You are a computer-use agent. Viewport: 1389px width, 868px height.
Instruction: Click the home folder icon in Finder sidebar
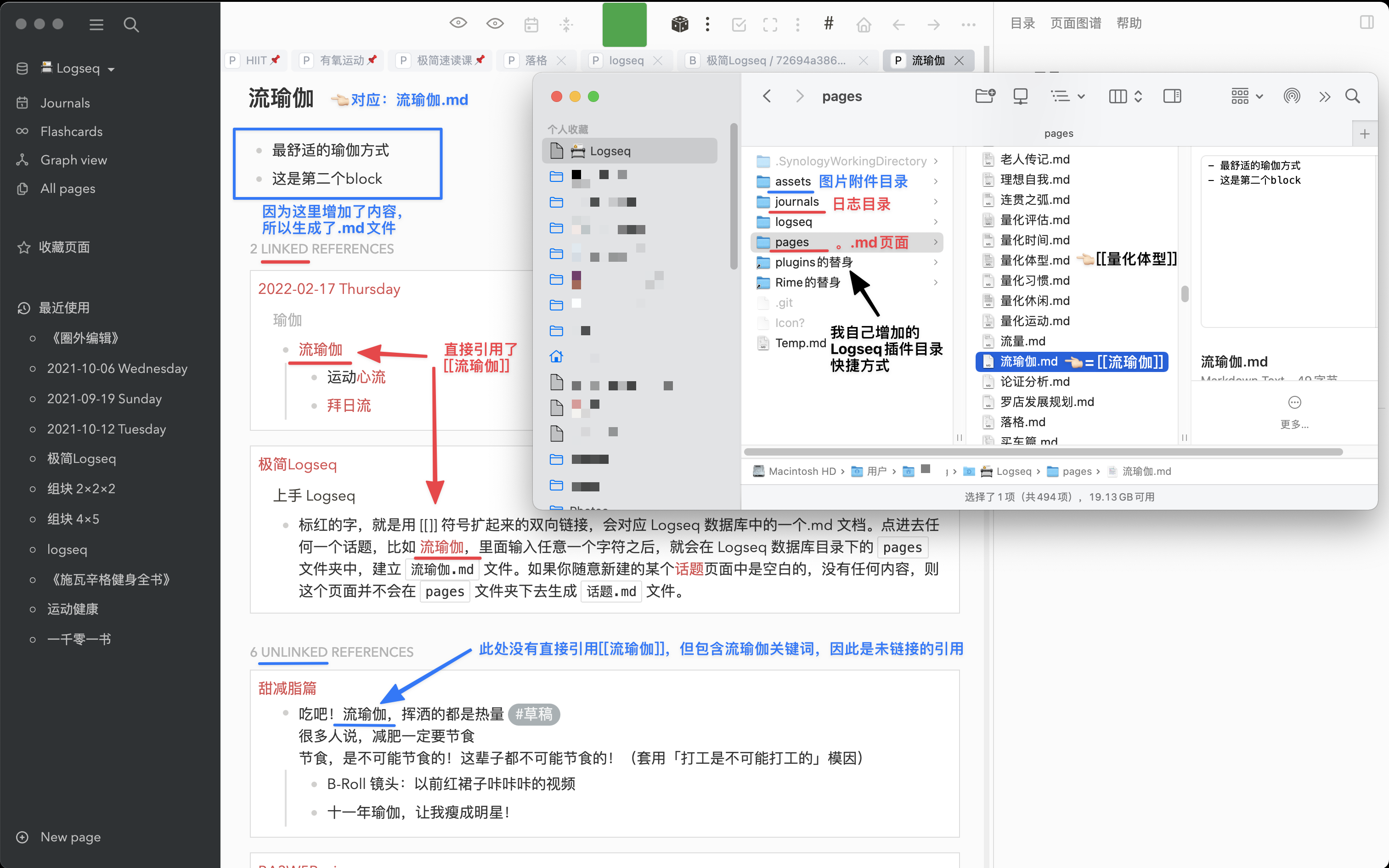556,356
